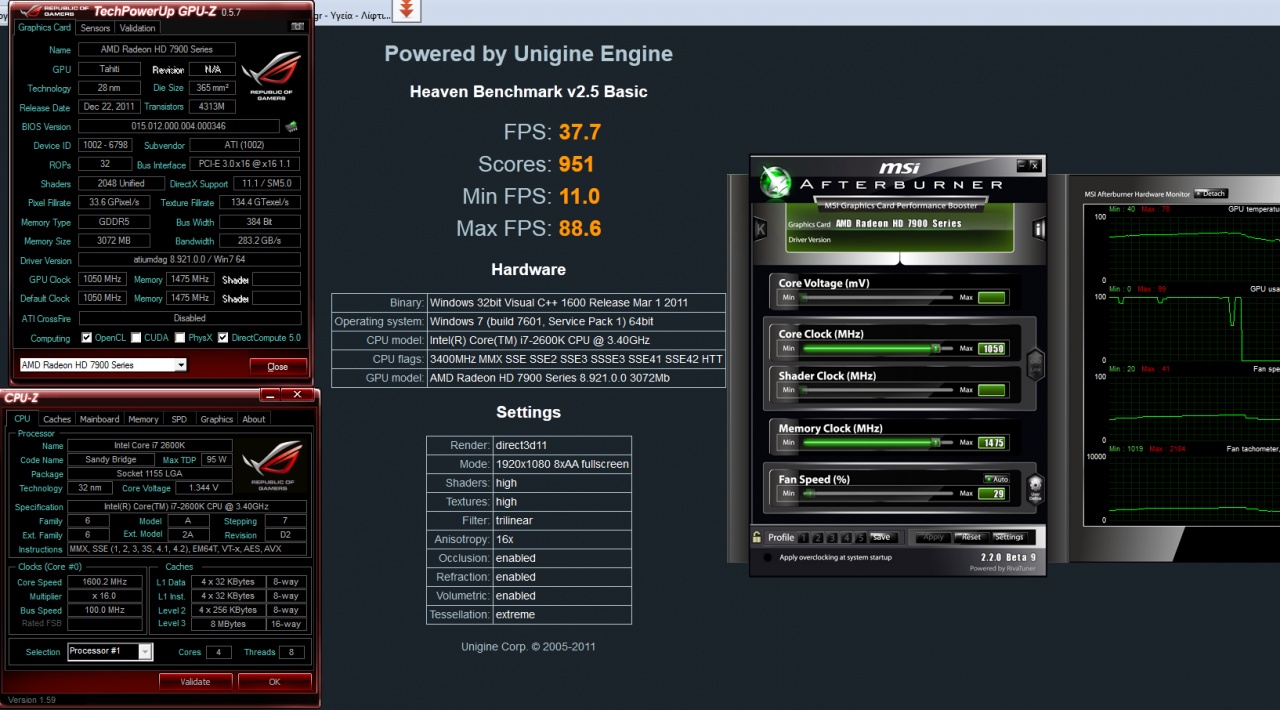Switch to the Sensors tab in GPU-Z
This screenshot has height=710, width=1280.
pyautogui.click(x=95, y=28)
